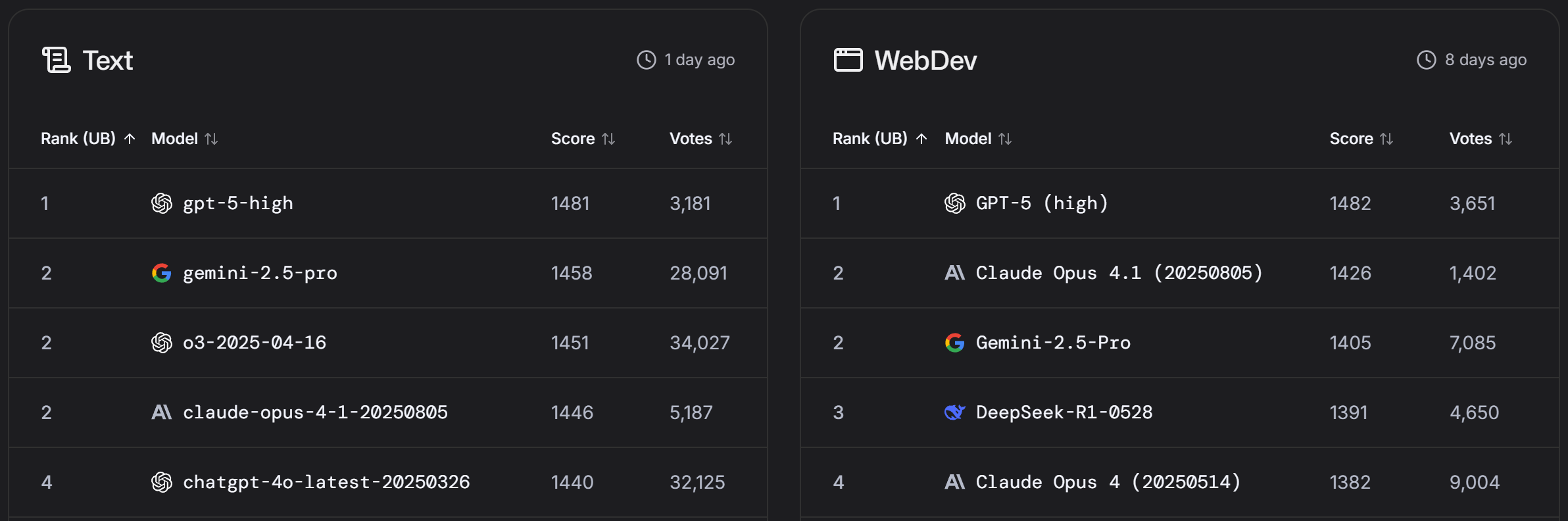Toggle Rank (UB) sort in WebDev table
This screenshot has height=521, width=1568.
880,139
